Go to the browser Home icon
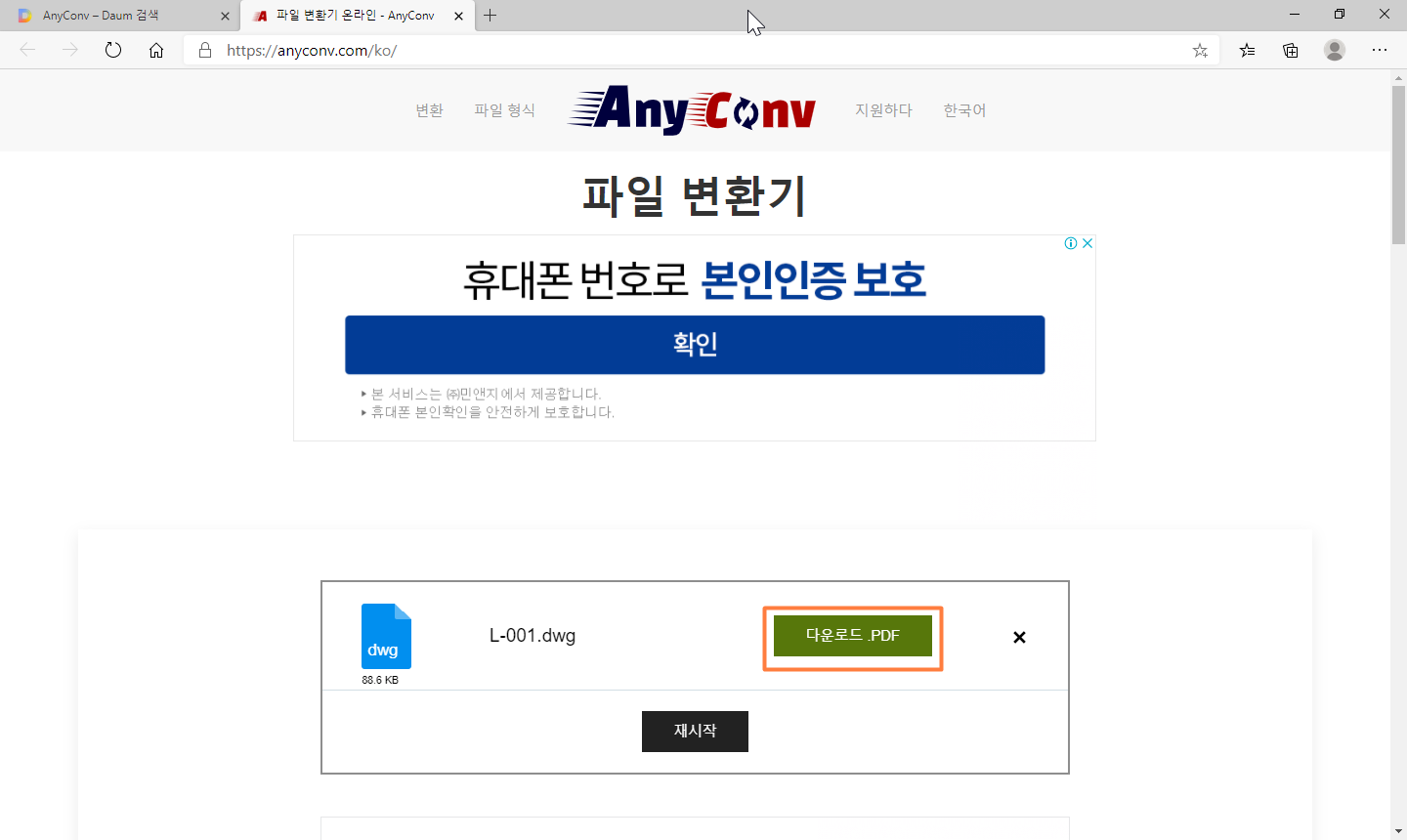The image size is (1407, 840). (x=156, y=50)
